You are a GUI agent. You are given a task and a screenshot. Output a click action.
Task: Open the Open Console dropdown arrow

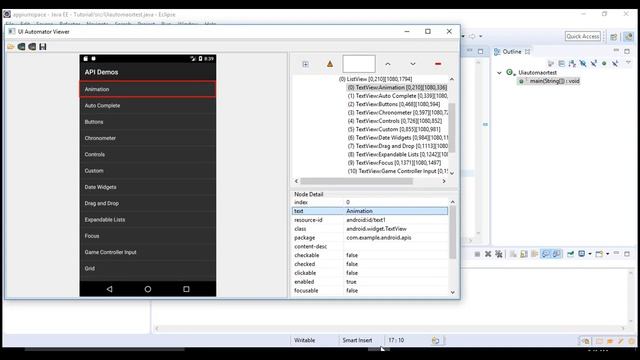607,254
